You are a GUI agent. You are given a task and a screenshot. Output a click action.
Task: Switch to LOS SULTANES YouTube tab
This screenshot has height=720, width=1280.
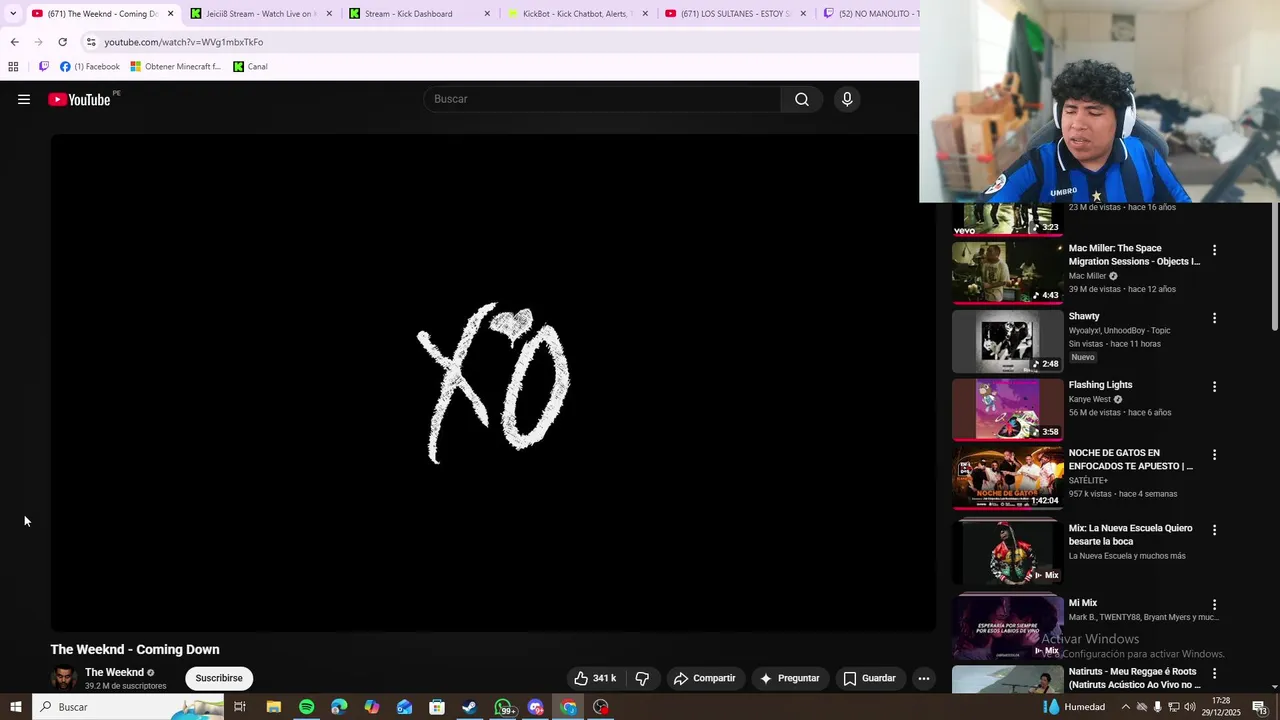click(x=730, y=14)
